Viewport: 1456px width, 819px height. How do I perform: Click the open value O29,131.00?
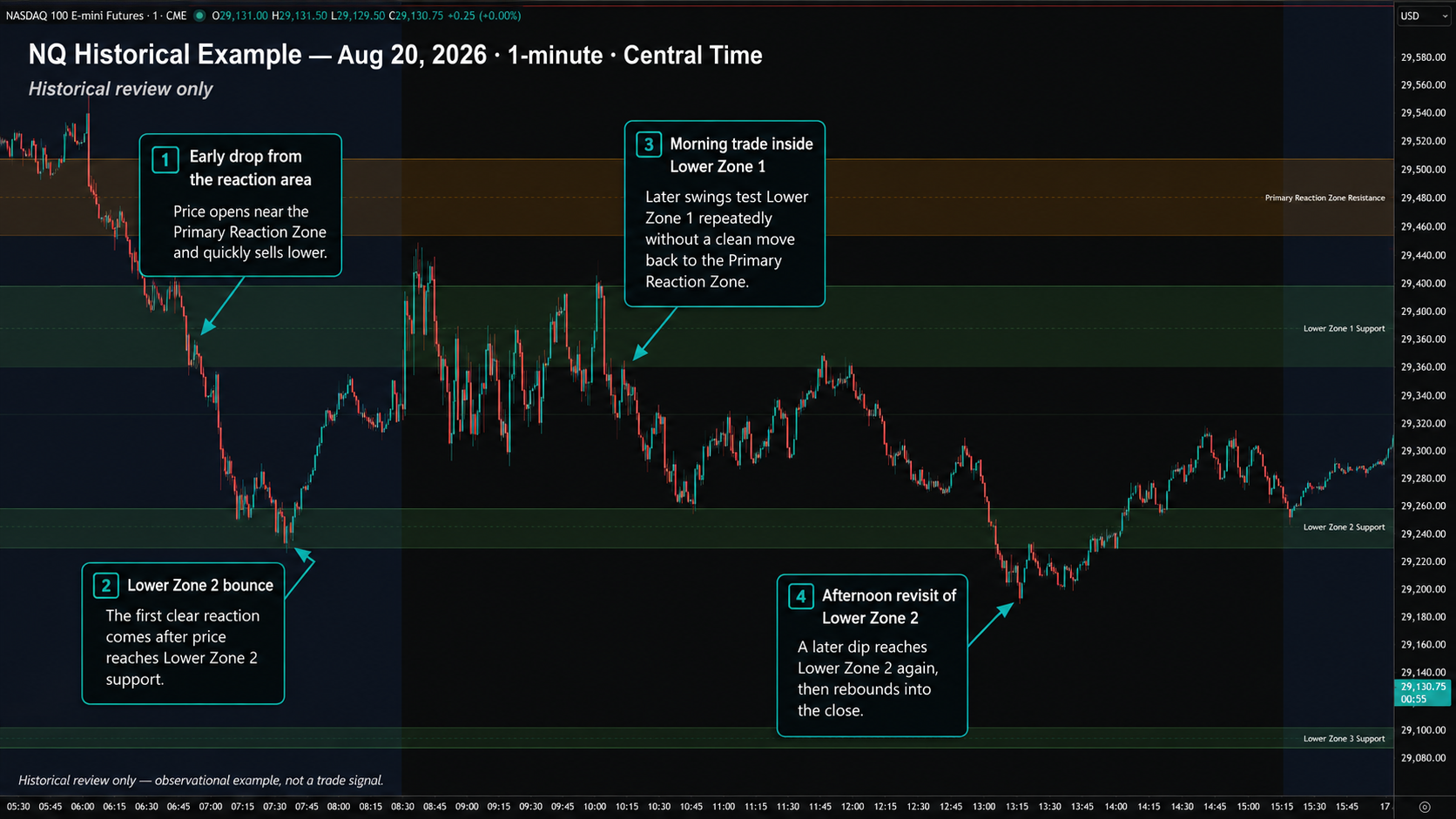click(240, 16)
